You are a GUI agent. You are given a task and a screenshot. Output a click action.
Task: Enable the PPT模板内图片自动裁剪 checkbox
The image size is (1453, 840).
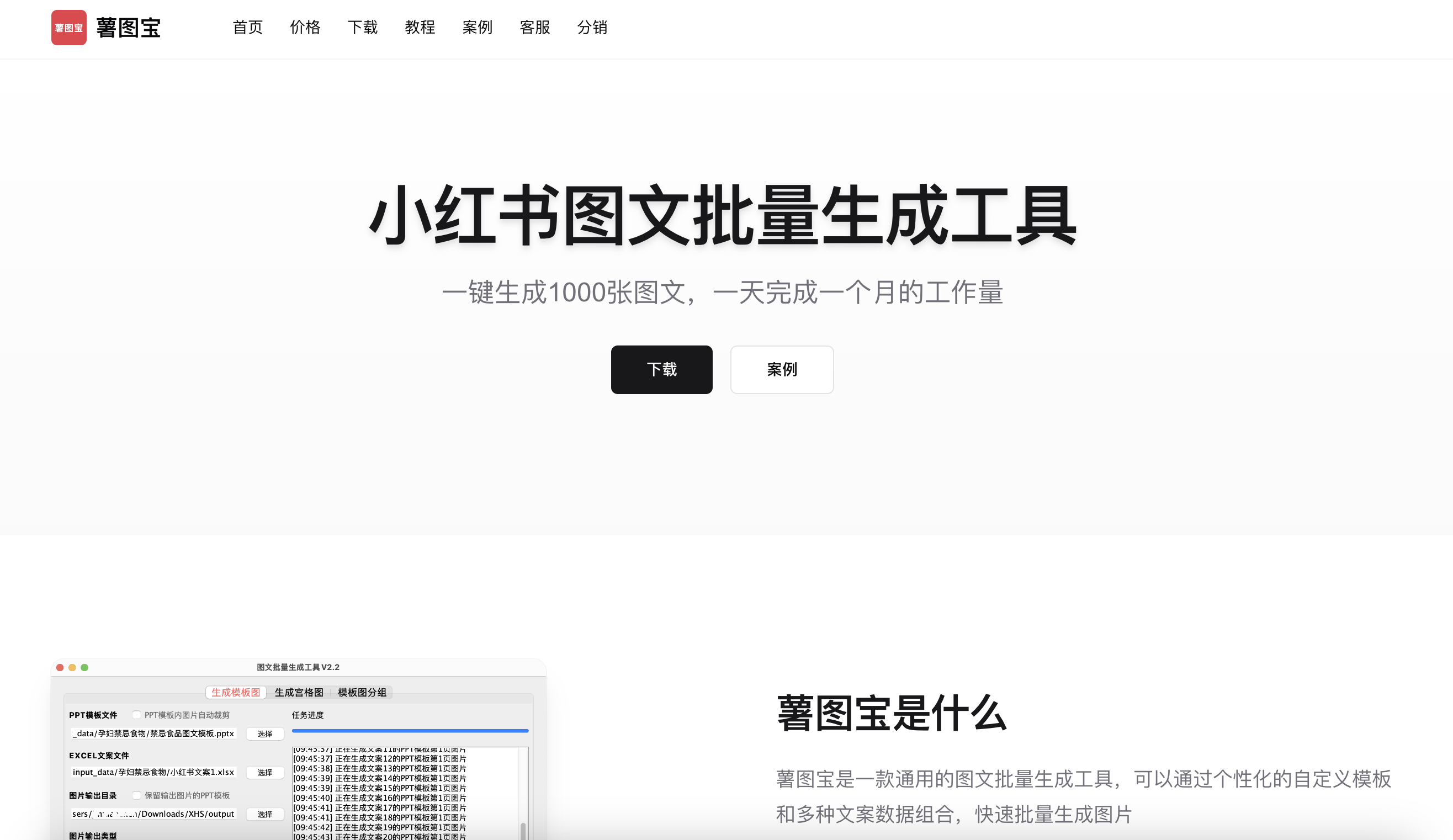point(137,714)
